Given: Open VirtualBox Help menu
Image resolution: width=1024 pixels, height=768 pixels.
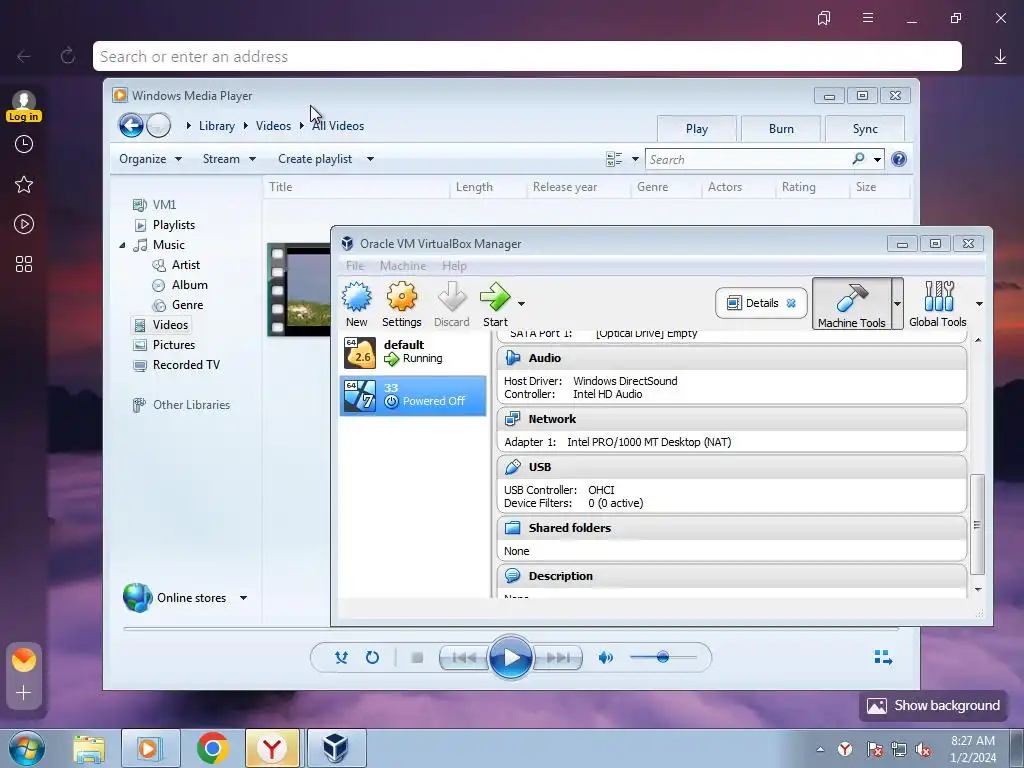Looking at the screenshot, I should (x=454, y=266).
